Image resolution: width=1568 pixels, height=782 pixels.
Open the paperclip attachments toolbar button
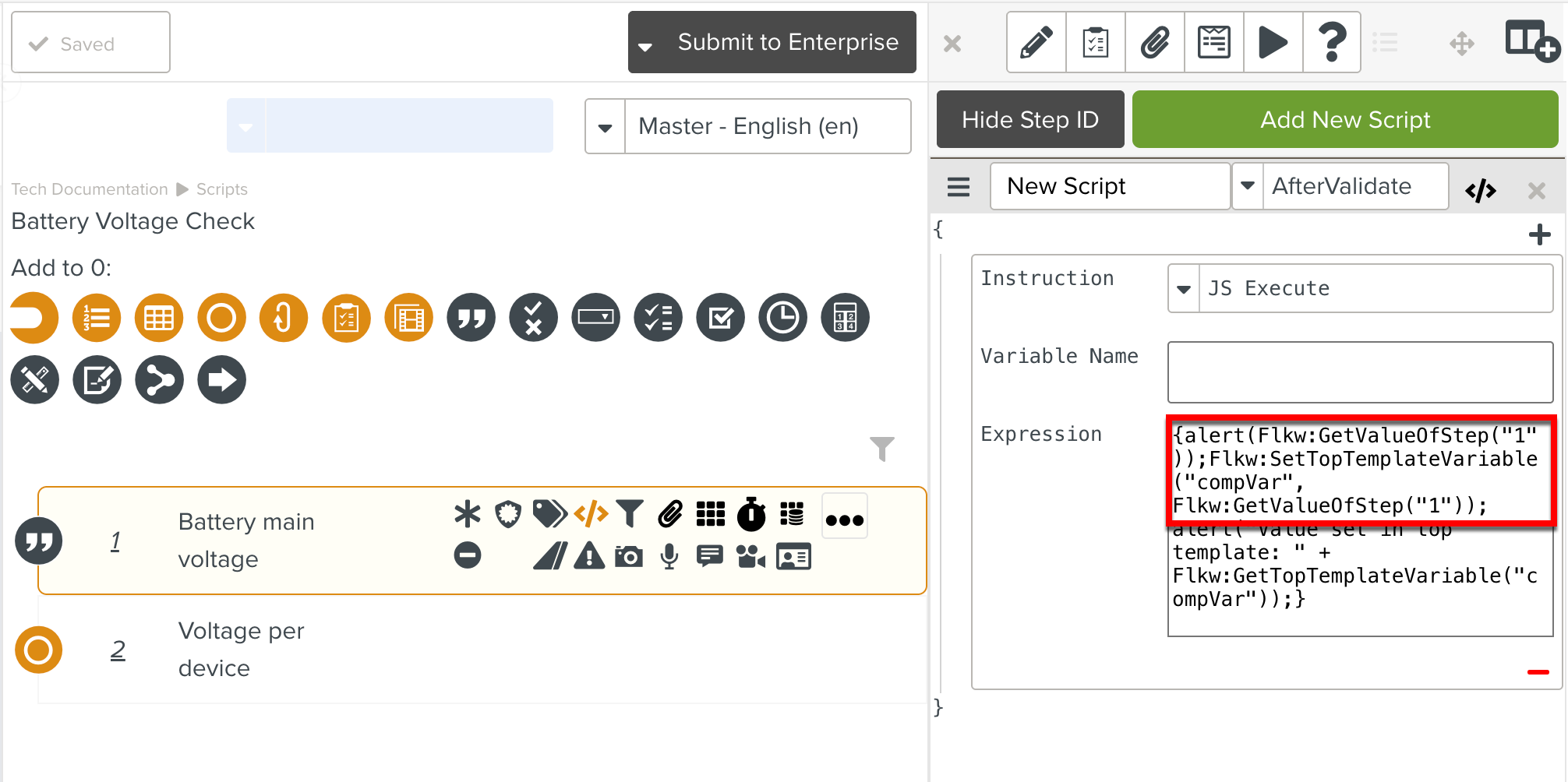click(1155, 42)
